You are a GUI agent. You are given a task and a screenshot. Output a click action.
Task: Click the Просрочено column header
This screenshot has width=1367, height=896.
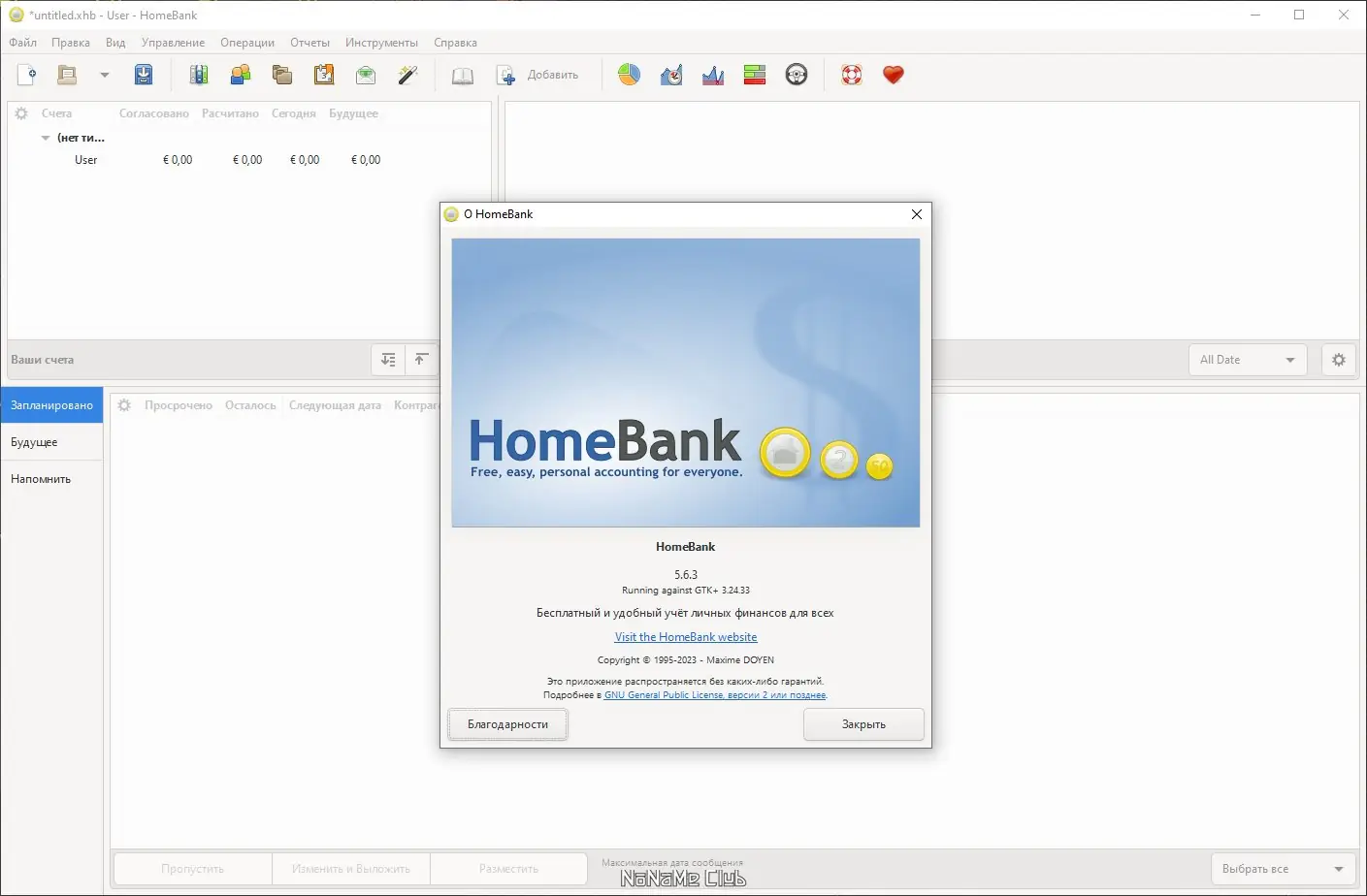[179, 405]
